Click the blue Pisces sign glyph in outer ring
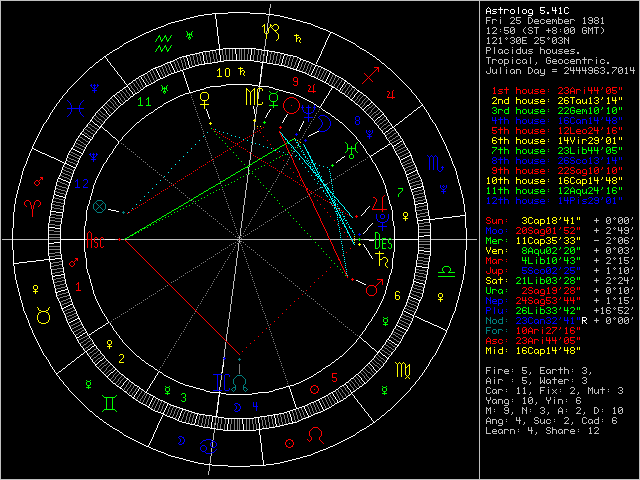 [x=76, y=109]
